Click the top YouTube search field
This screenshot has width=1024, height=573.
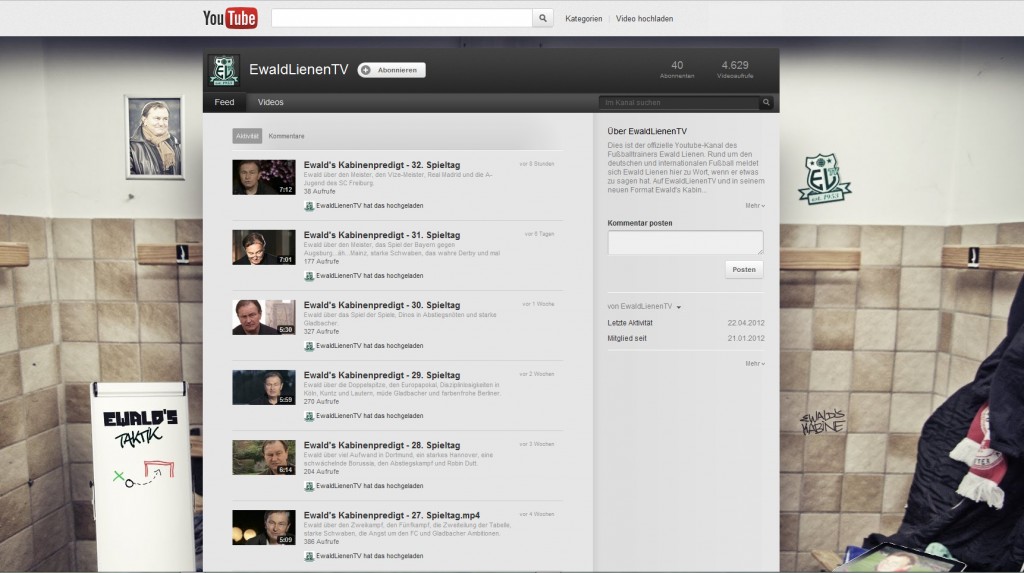point(402,18)
